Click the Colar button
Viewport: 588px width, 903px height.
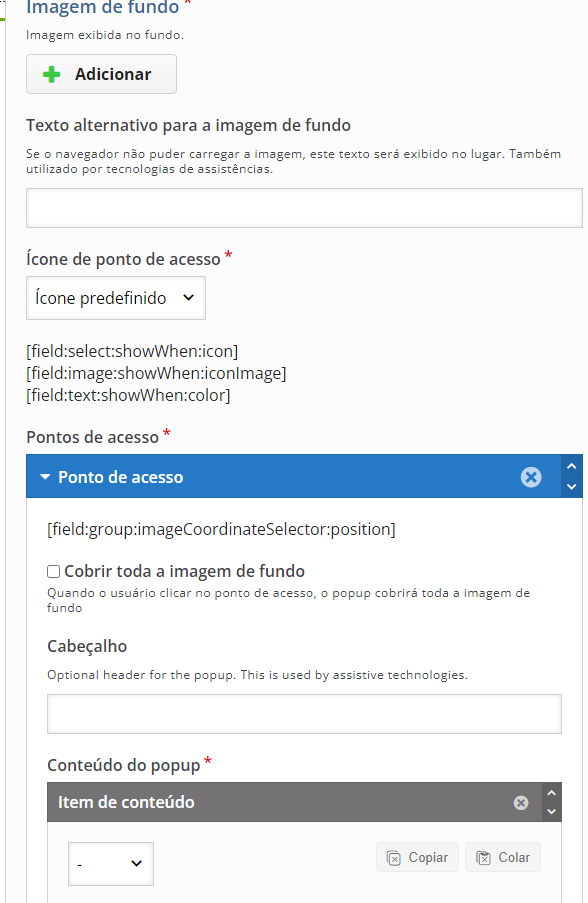(503, 858)
